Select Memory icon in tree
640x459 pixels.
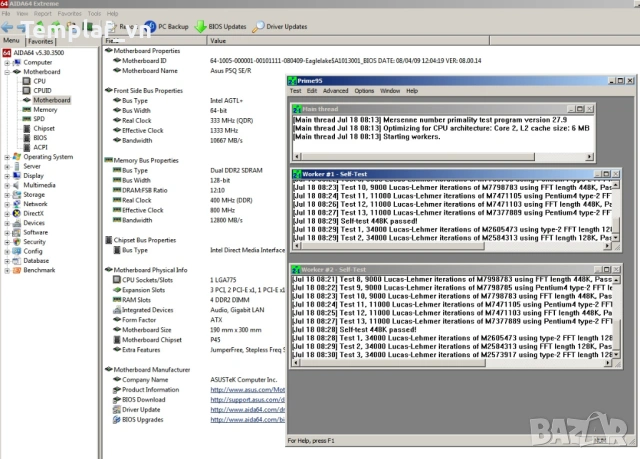click(x=27, y=109)
